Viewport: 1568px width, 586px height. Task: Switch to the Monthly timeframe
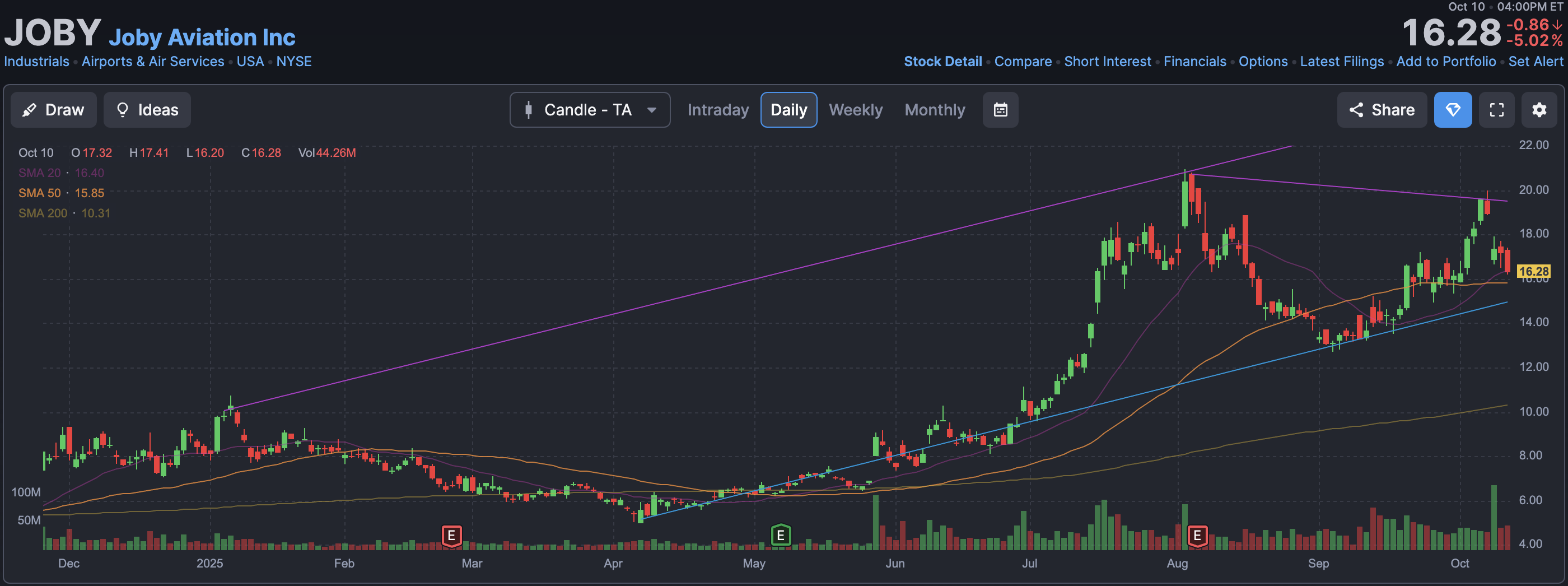(x=934, y=110)
